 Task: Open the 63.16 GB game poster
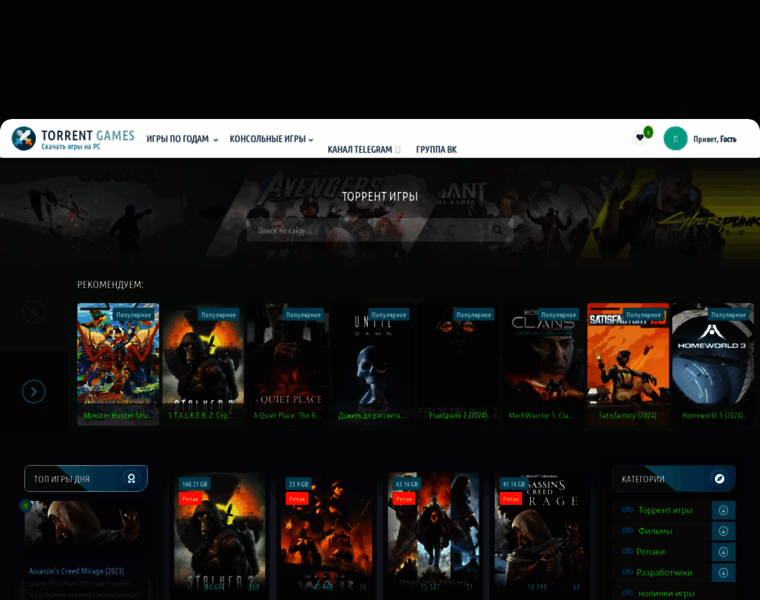click(433, 533)
